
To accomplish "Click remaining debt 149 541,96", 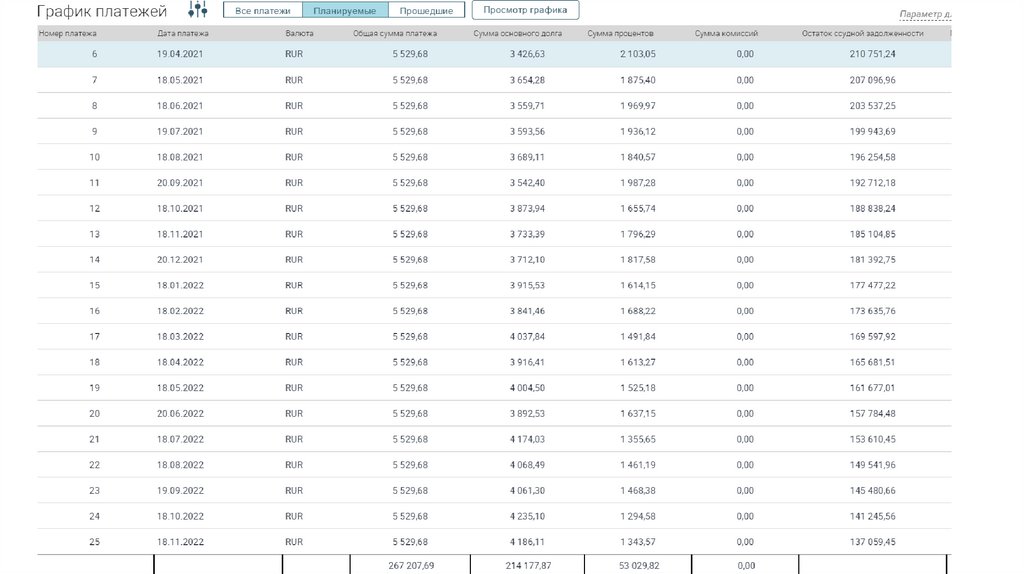I will point(872,465).
